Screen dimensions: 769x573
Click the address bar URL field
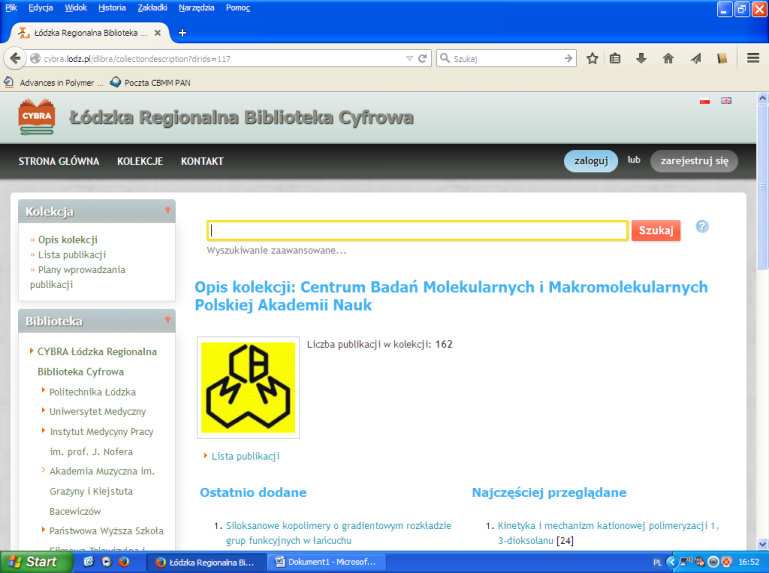pyautogui.click(x=223, y=58)
